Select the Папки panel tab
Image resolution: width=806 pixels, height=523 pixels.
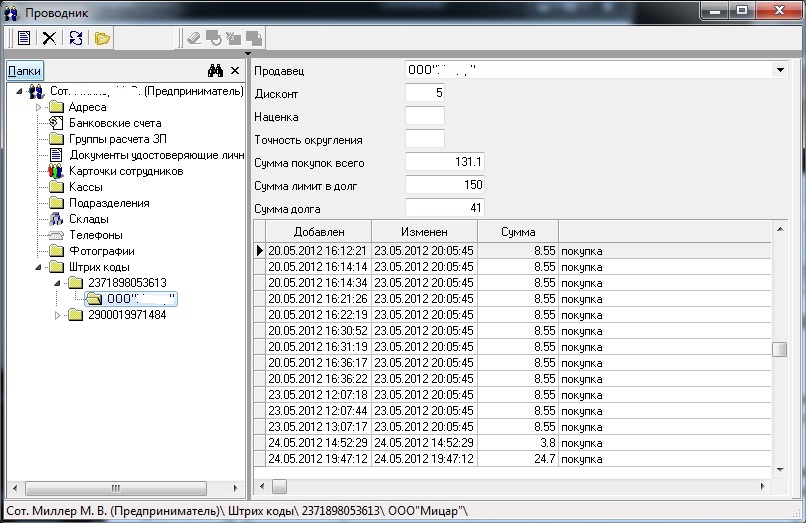click(24, 71)
